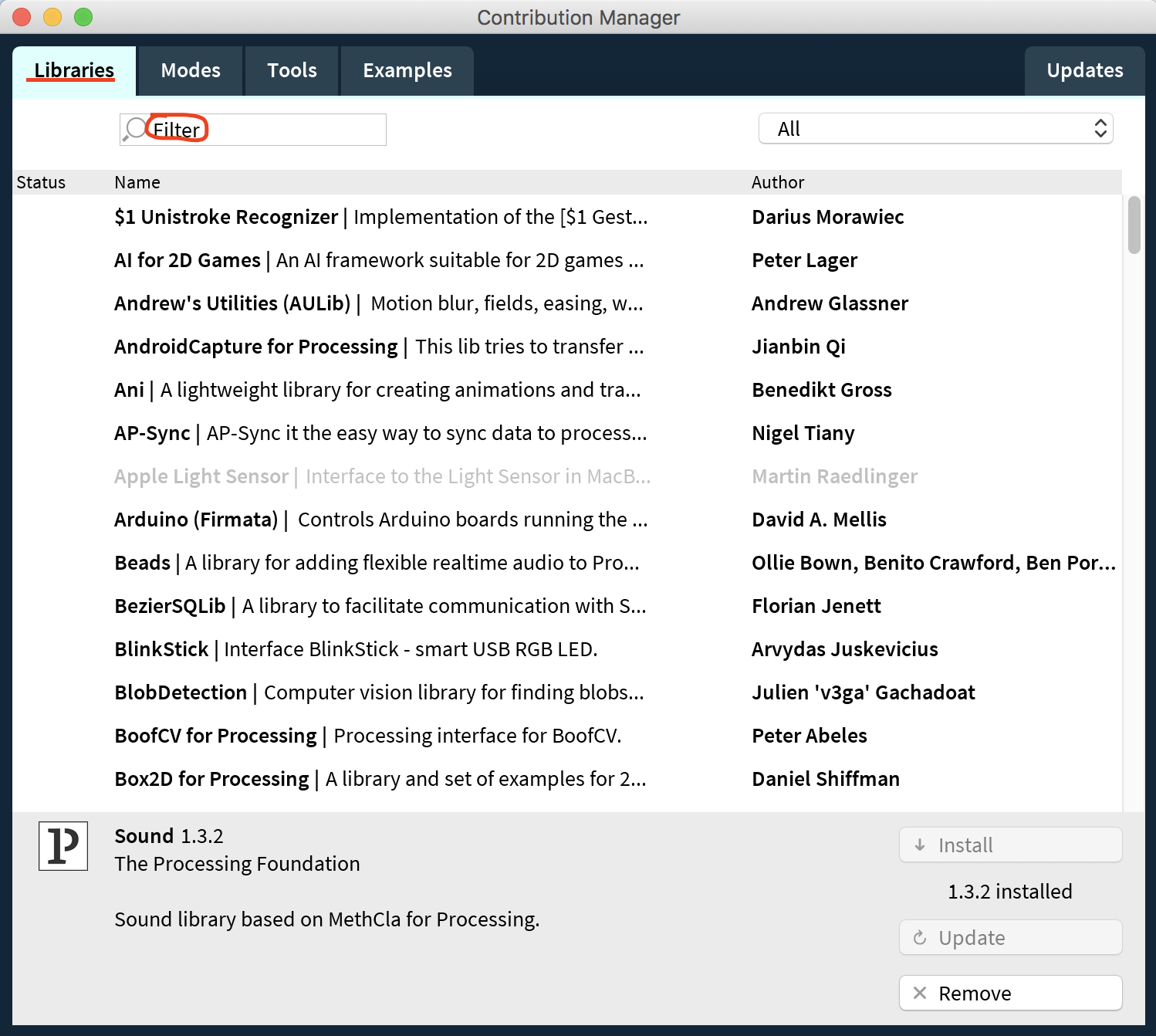Sort by the Name column header

click(137, 182)
